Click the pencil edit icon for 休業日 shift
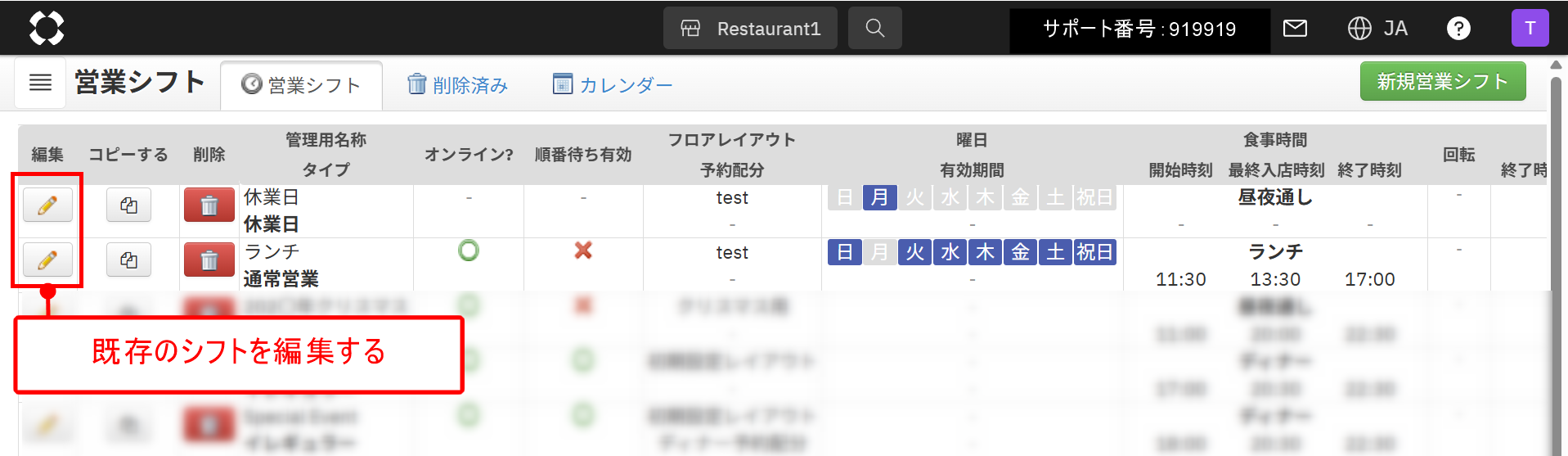 [x=47, y=205]
